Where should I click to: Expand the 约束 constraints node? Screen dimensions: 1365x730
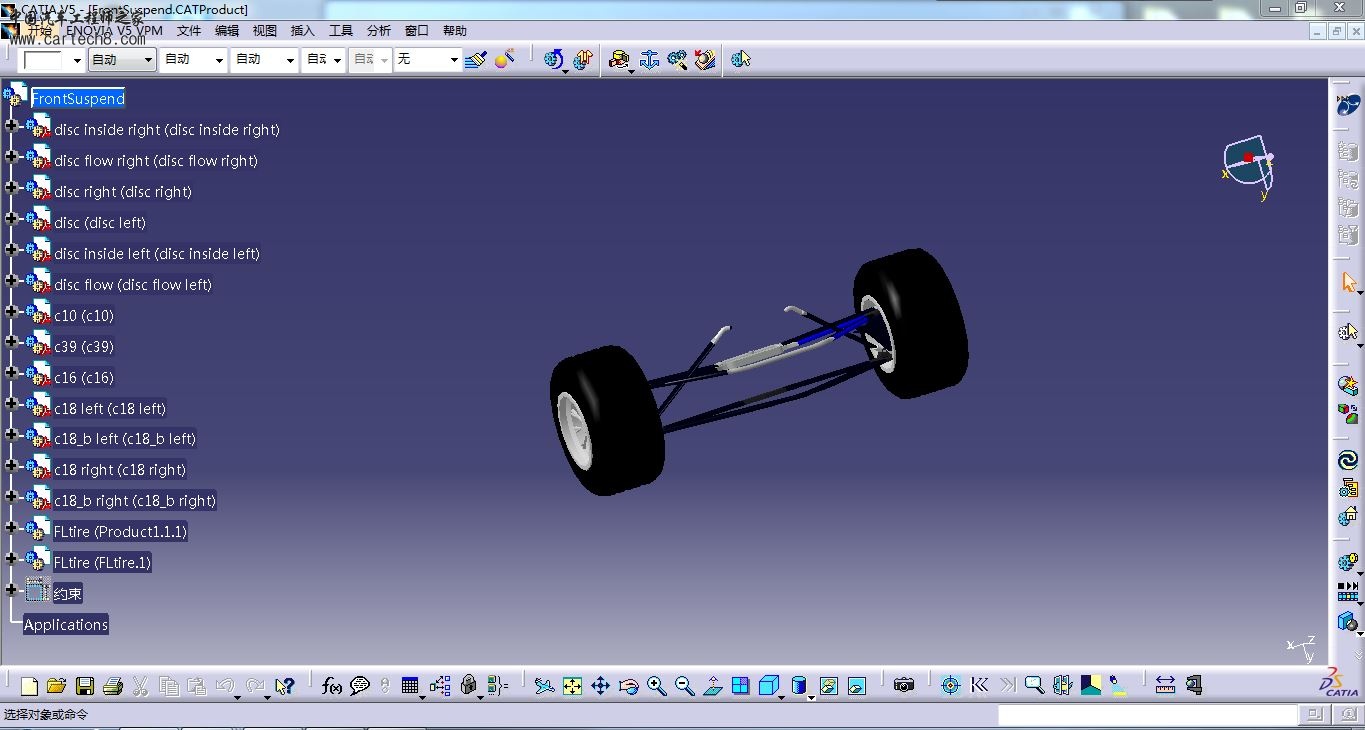click(11, 590)
